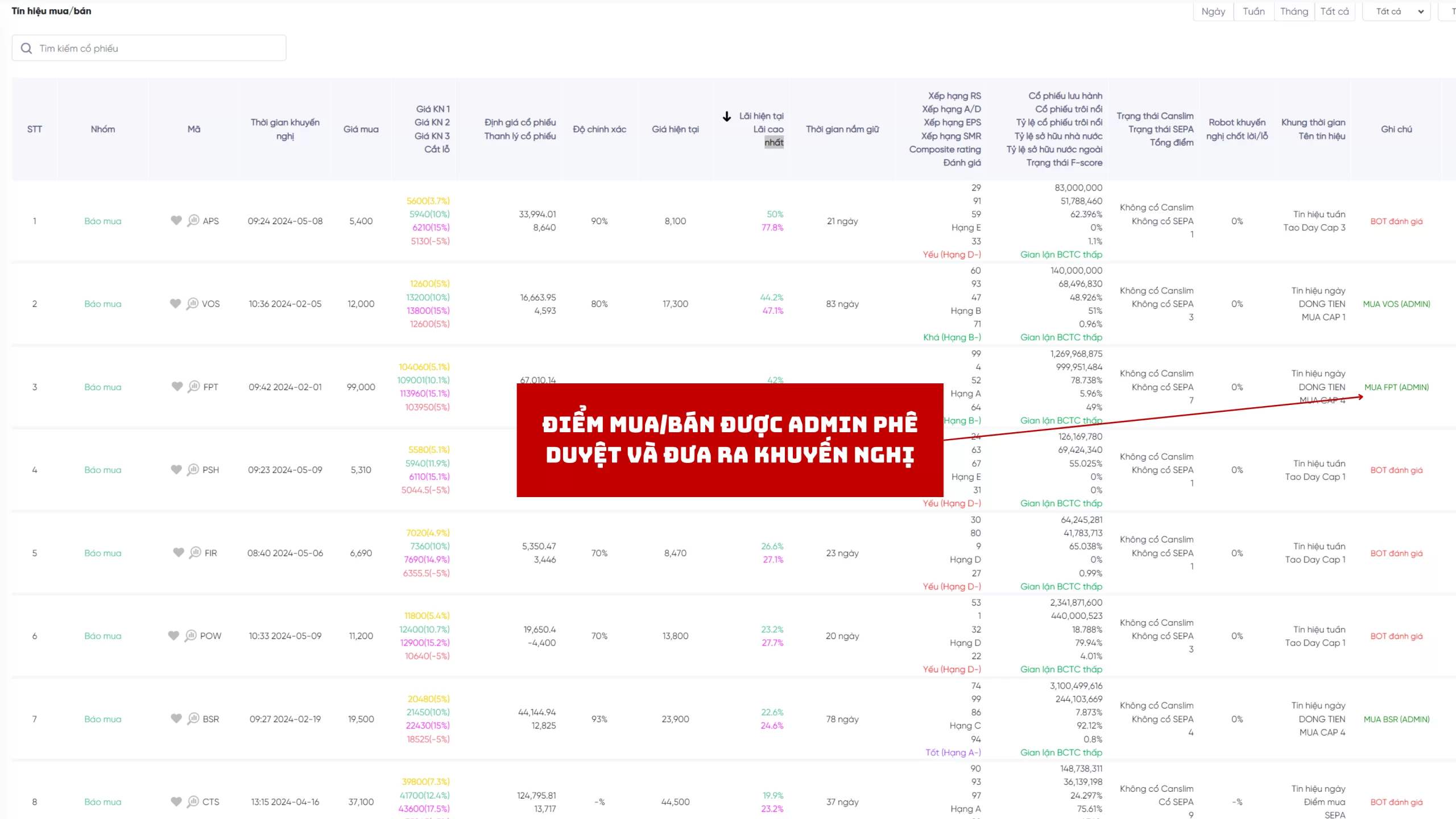Click Báo mua in the FIR row
Image resolution: width=1456 pixels, height=819 pixels.
(103, 553)
